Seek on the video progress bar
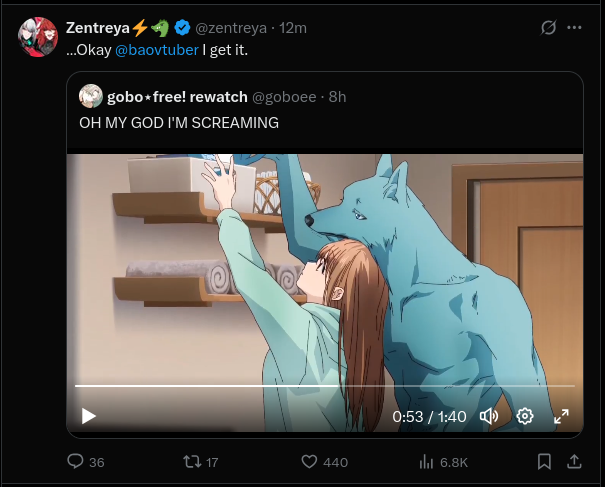 pyautogui.click(x=324, y=386)
